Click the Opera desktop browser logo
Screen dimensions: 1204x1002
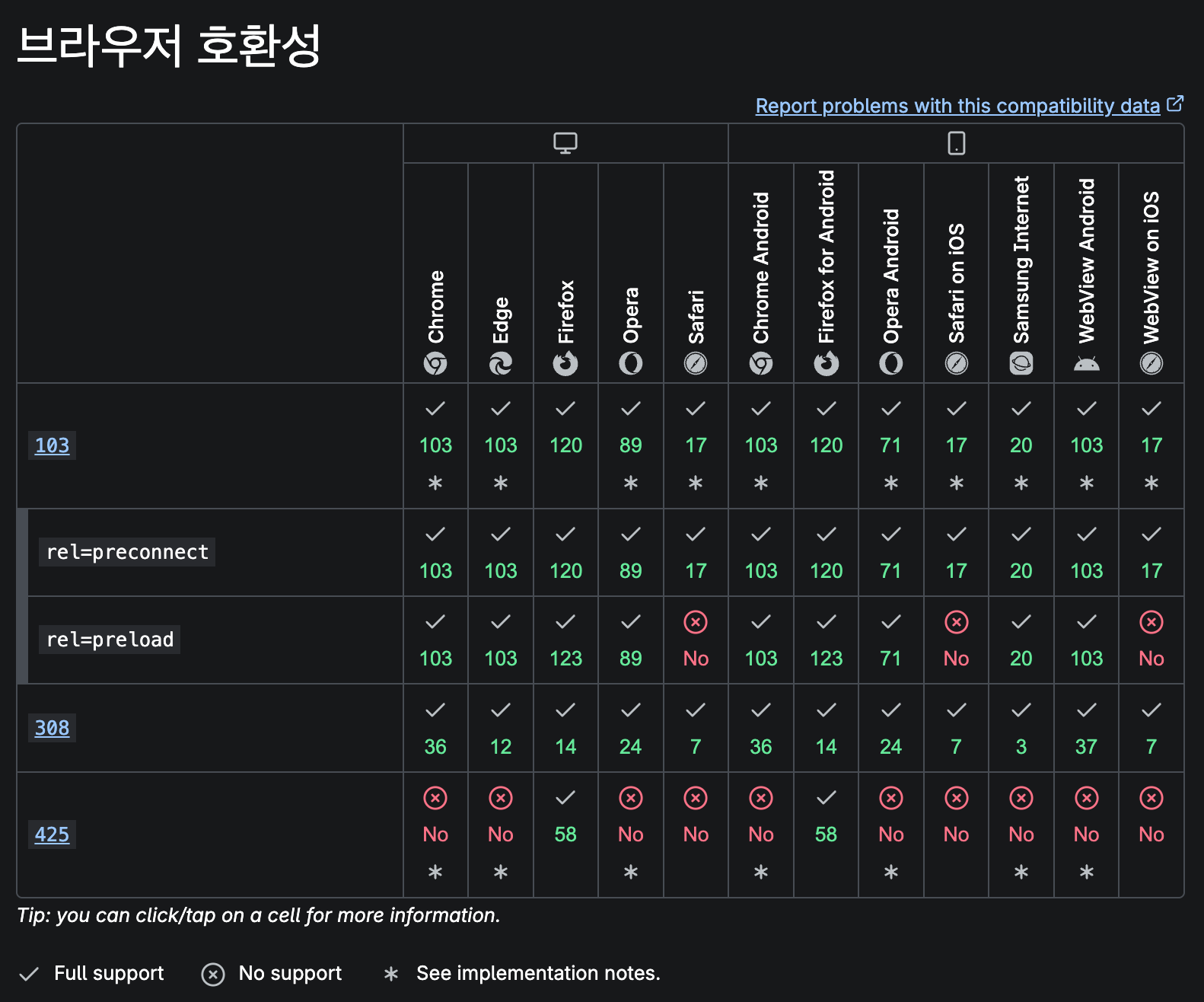pos(631,364)
